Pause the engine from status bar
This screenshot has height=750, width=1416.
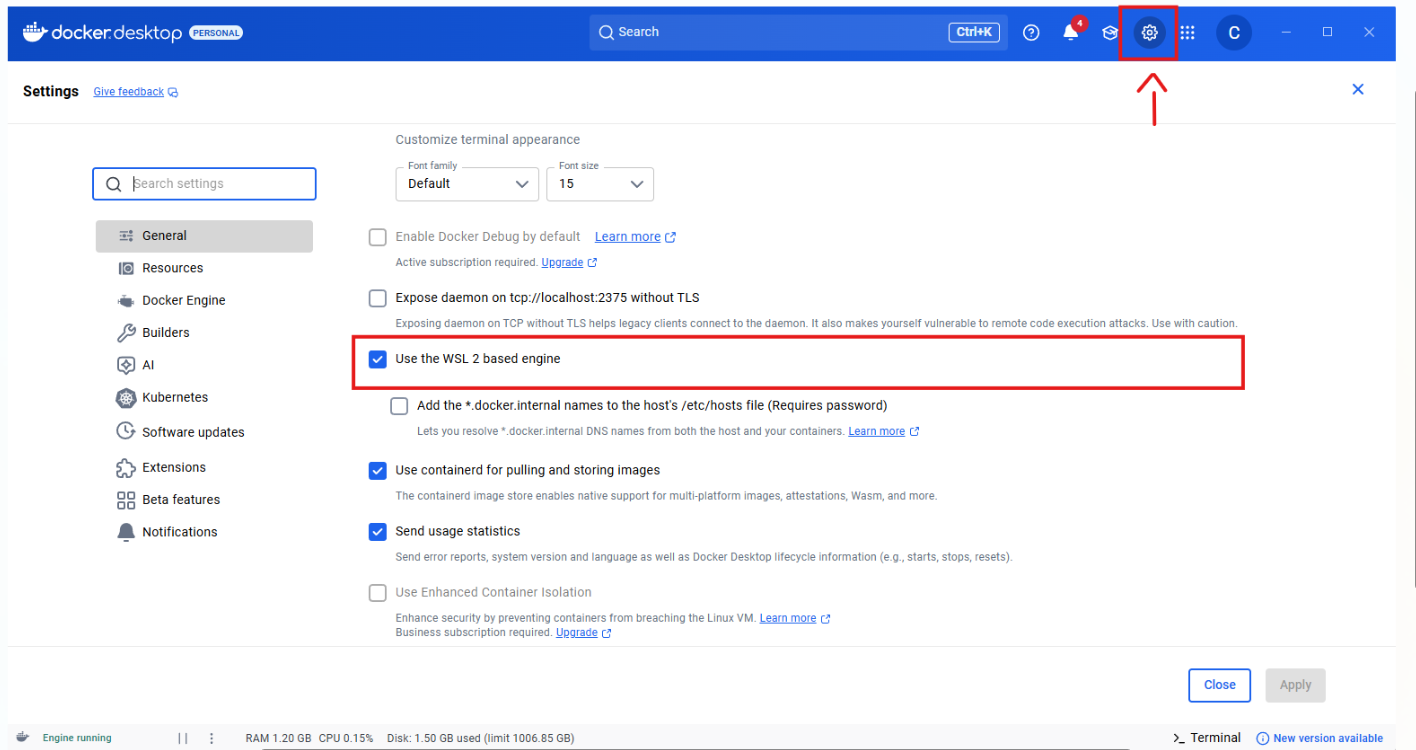(183, 738)
